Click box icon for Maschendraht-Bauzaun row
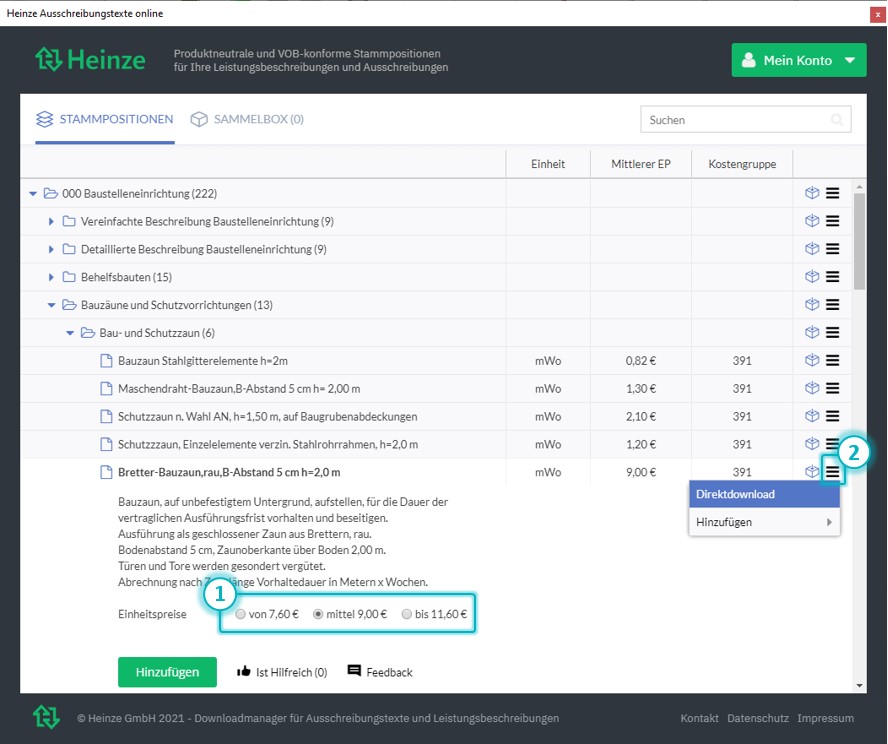Viewport: 888px width, 744px height. click(812, 388)
